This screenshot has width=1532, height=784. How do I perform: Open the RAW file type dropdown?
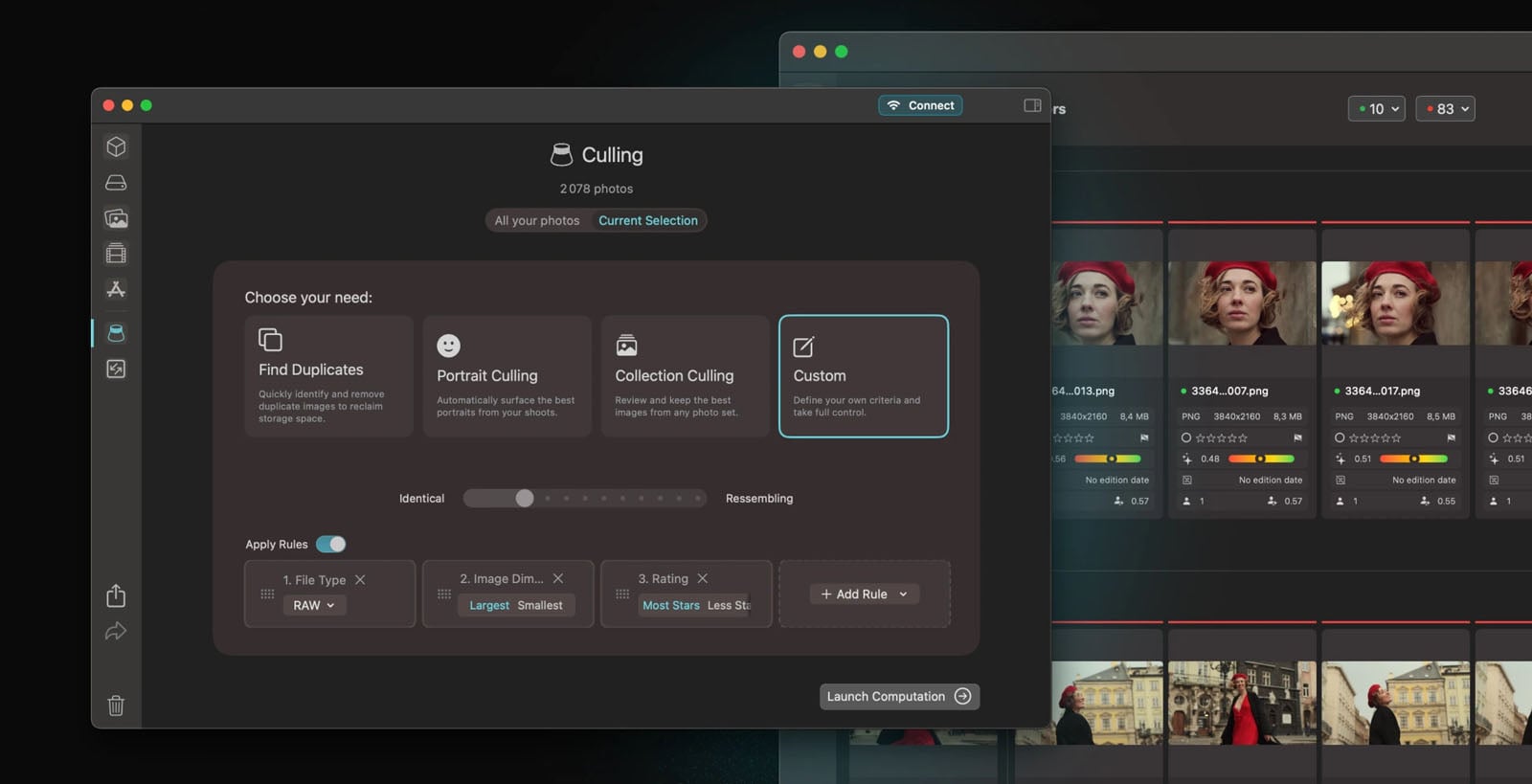314,605
